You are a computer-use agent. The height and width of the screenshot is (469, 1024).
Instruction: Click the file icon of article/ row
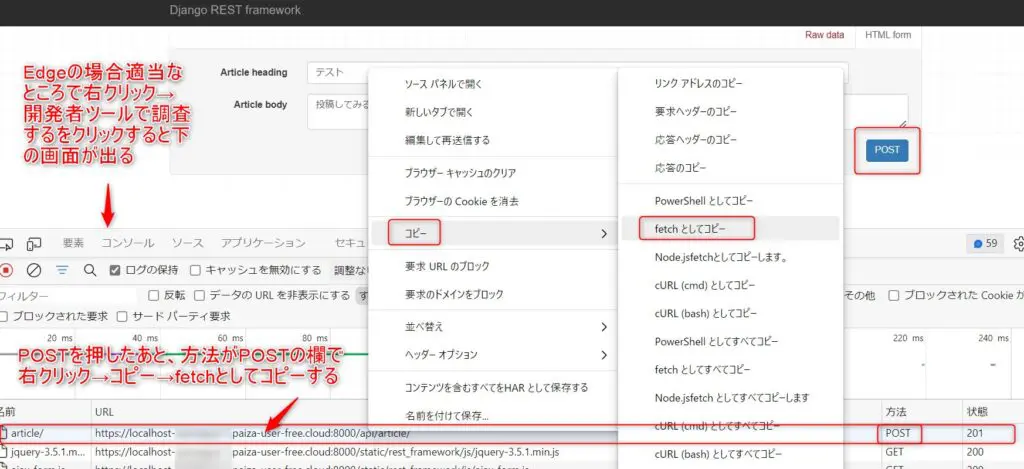pos(4,432)
